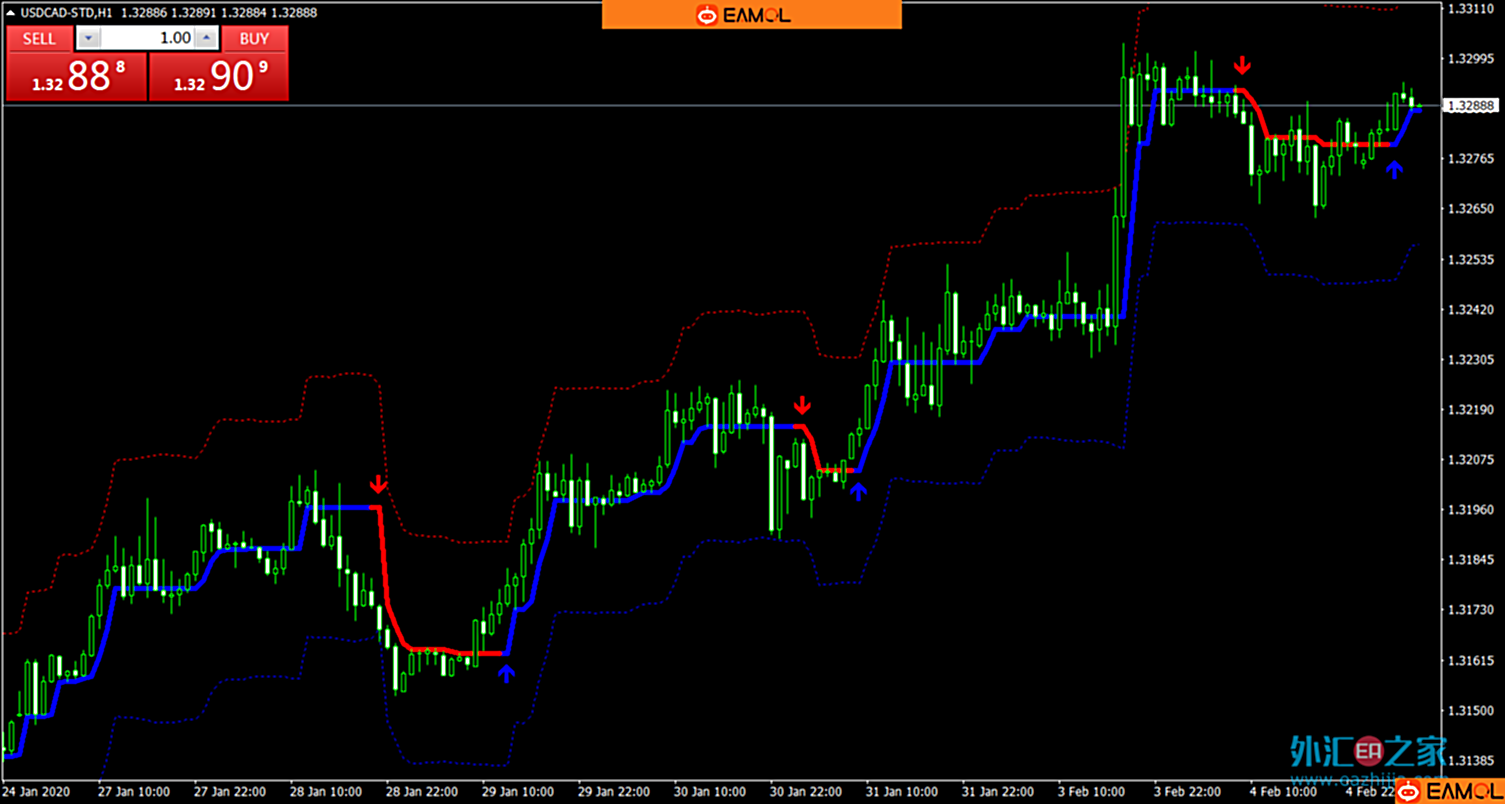Collapse the one-click trading panel triangle
Screen dimensions: 1505x804
coord(10,12)
